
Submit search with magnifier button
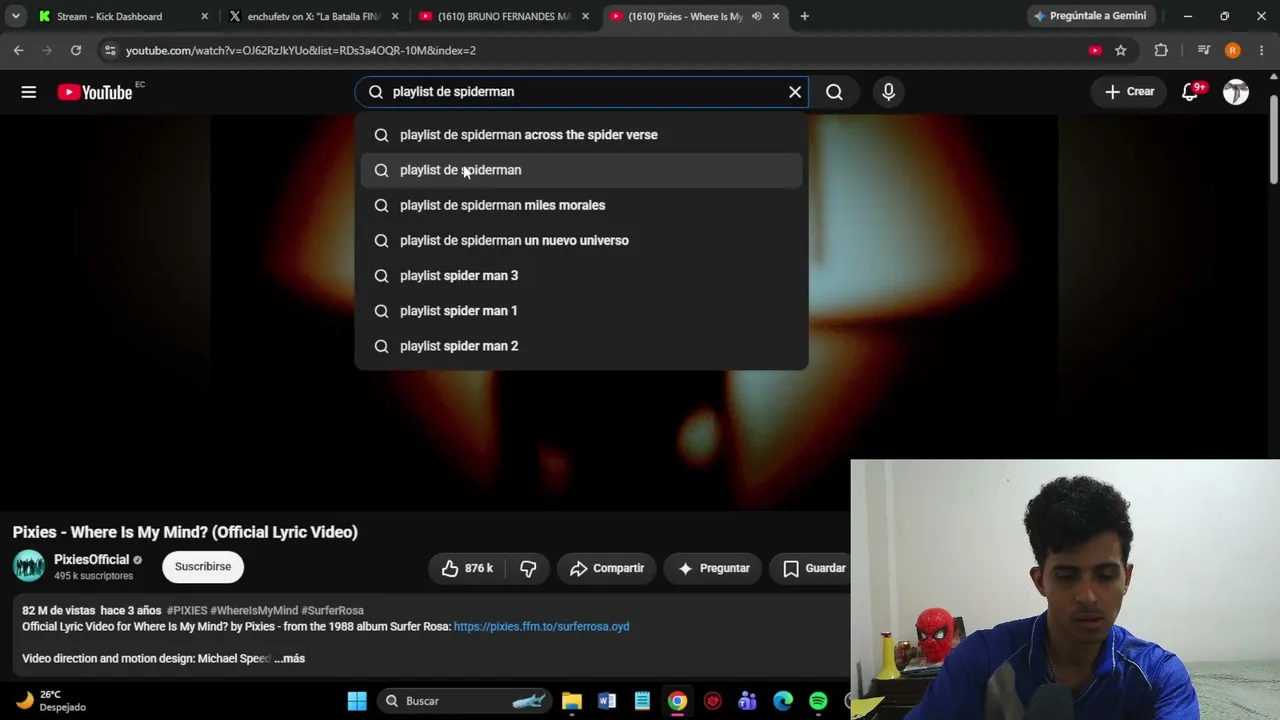(x=834, y=92)
